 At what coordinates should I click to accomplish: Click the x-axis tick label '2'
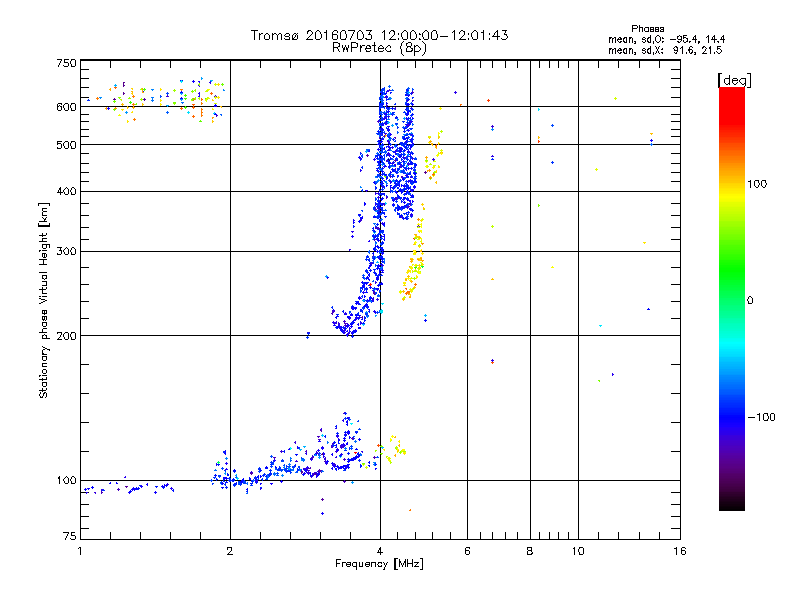point(230,551)
